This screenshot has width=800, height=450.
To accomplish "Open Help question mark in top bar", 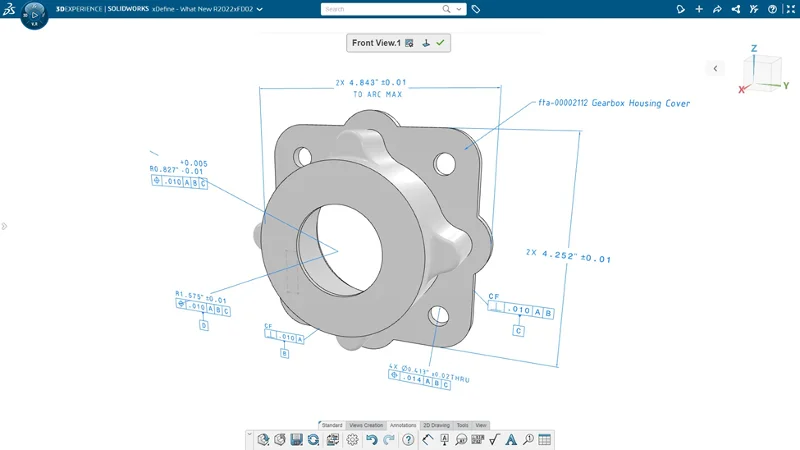I will 772,9.
